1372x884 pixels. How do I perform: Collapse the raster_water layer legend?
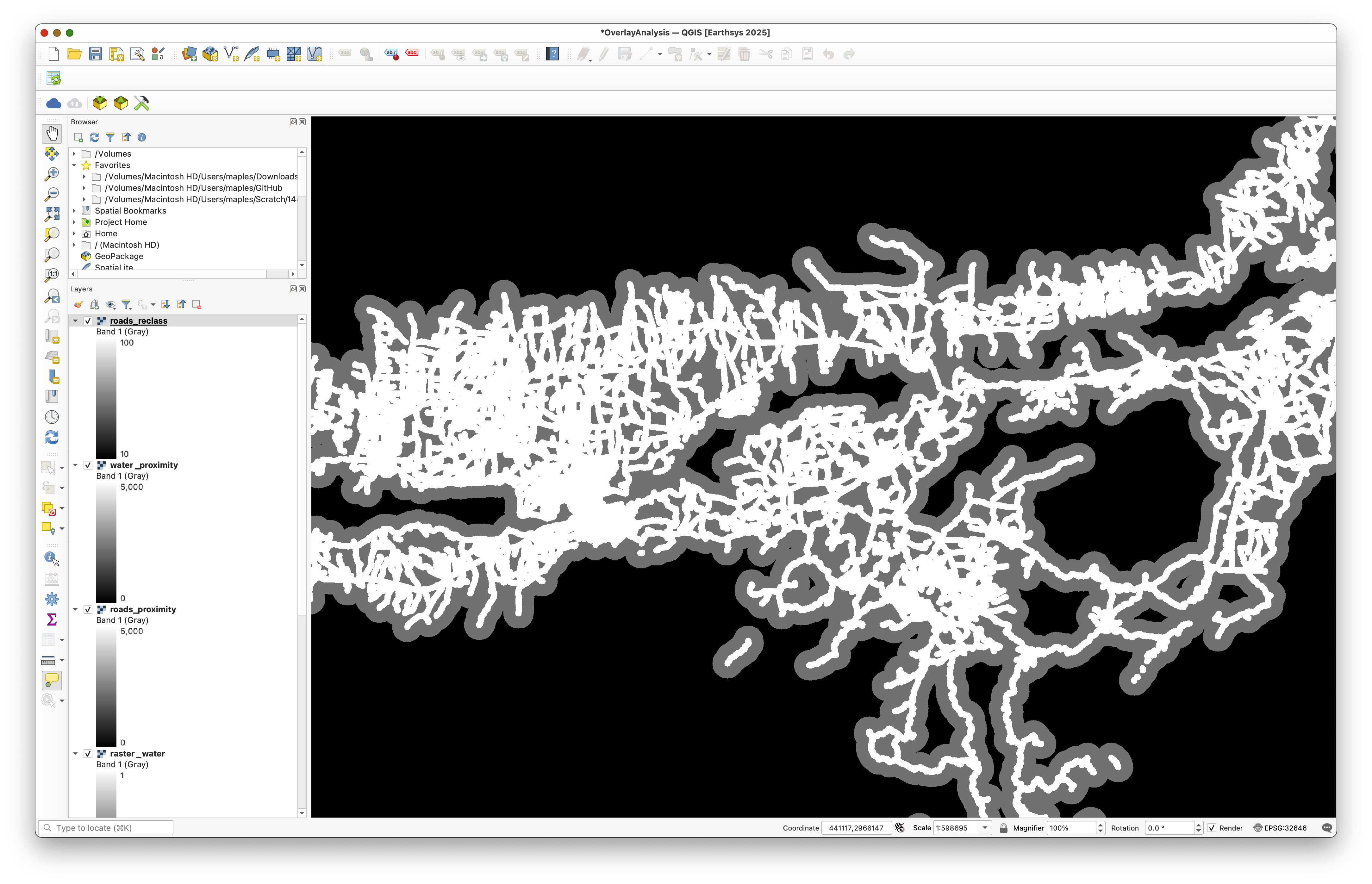[75, 754]
